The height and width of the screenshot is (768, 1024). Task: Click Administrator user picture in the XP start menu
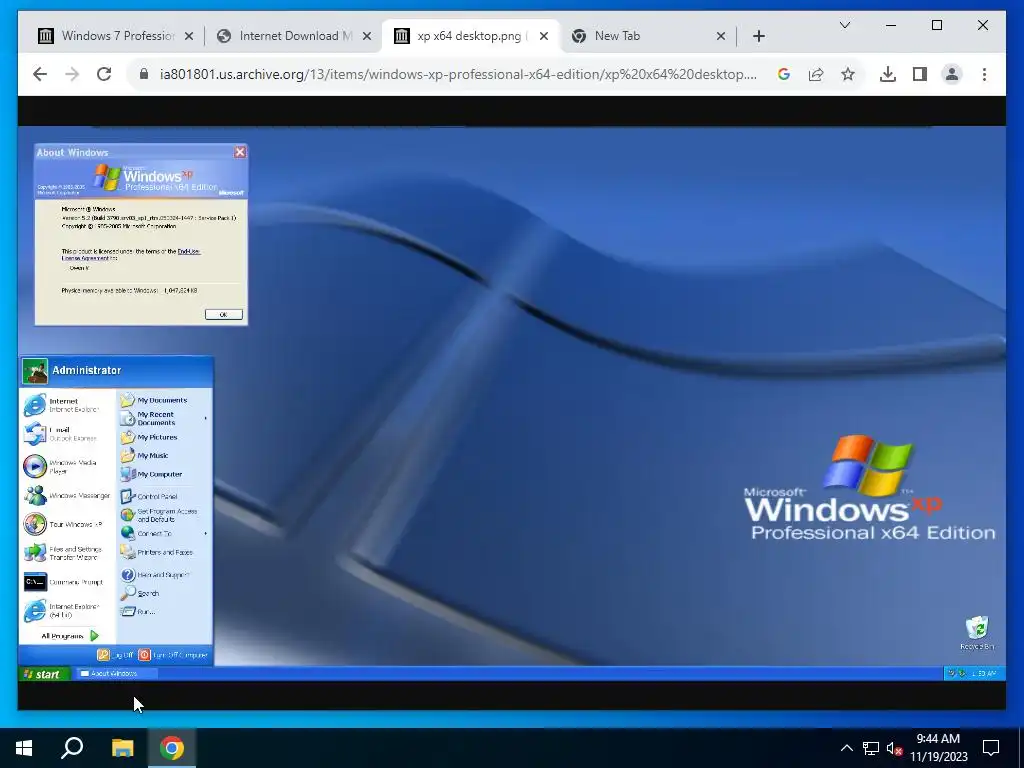click(35, 370)
